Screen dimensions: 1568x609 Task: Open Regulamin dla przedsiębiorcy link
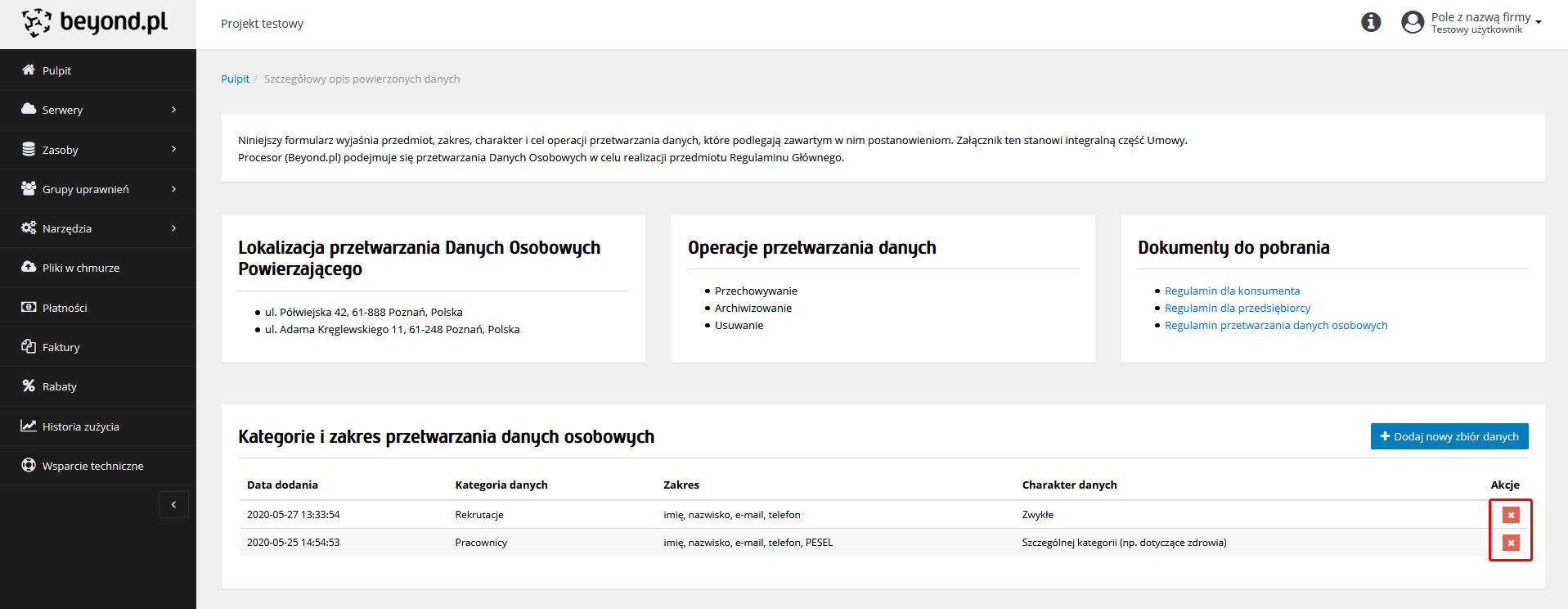coord(1238,308)
